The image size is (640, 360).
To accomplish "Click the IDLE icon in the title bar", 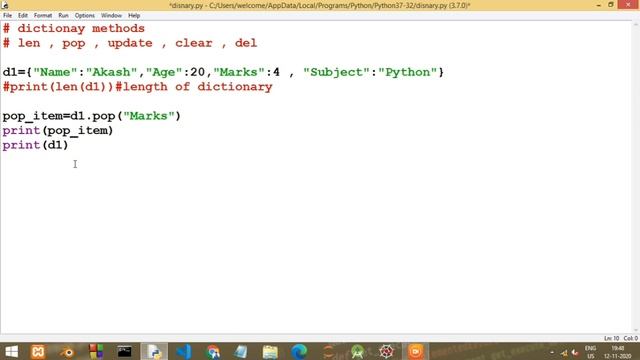I will coord(5,5).
